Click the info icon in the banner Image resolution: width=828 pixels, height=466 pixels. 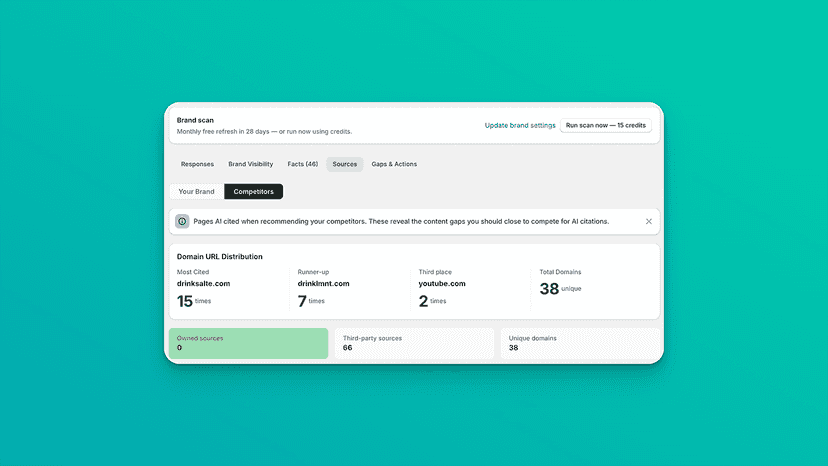click(182, 221)
